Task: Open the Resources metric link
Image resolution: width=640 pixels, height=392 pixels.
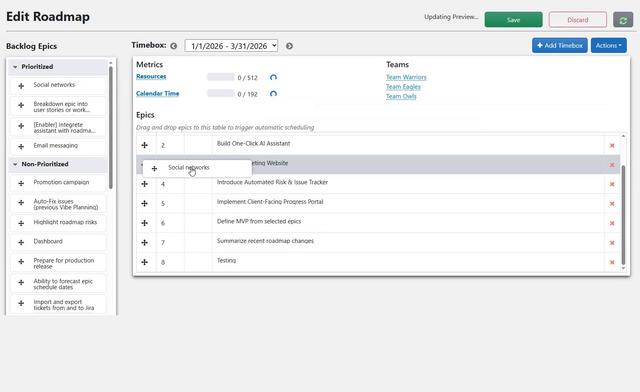Action: click(151, 76)
